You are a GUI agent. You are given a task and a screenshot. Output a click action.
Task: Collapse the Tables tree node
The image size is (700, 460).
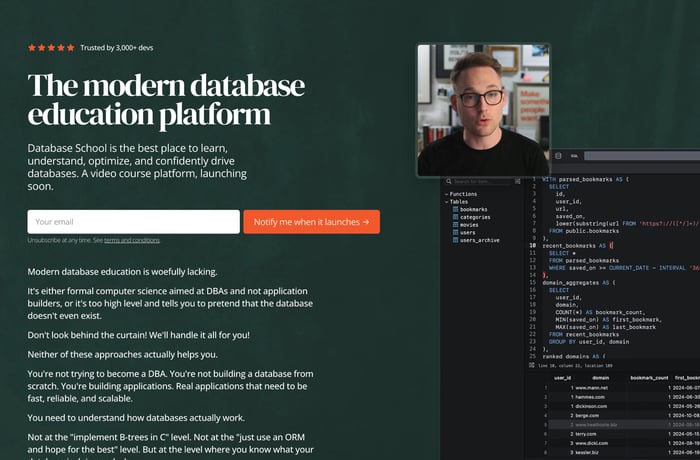[456, 201]
